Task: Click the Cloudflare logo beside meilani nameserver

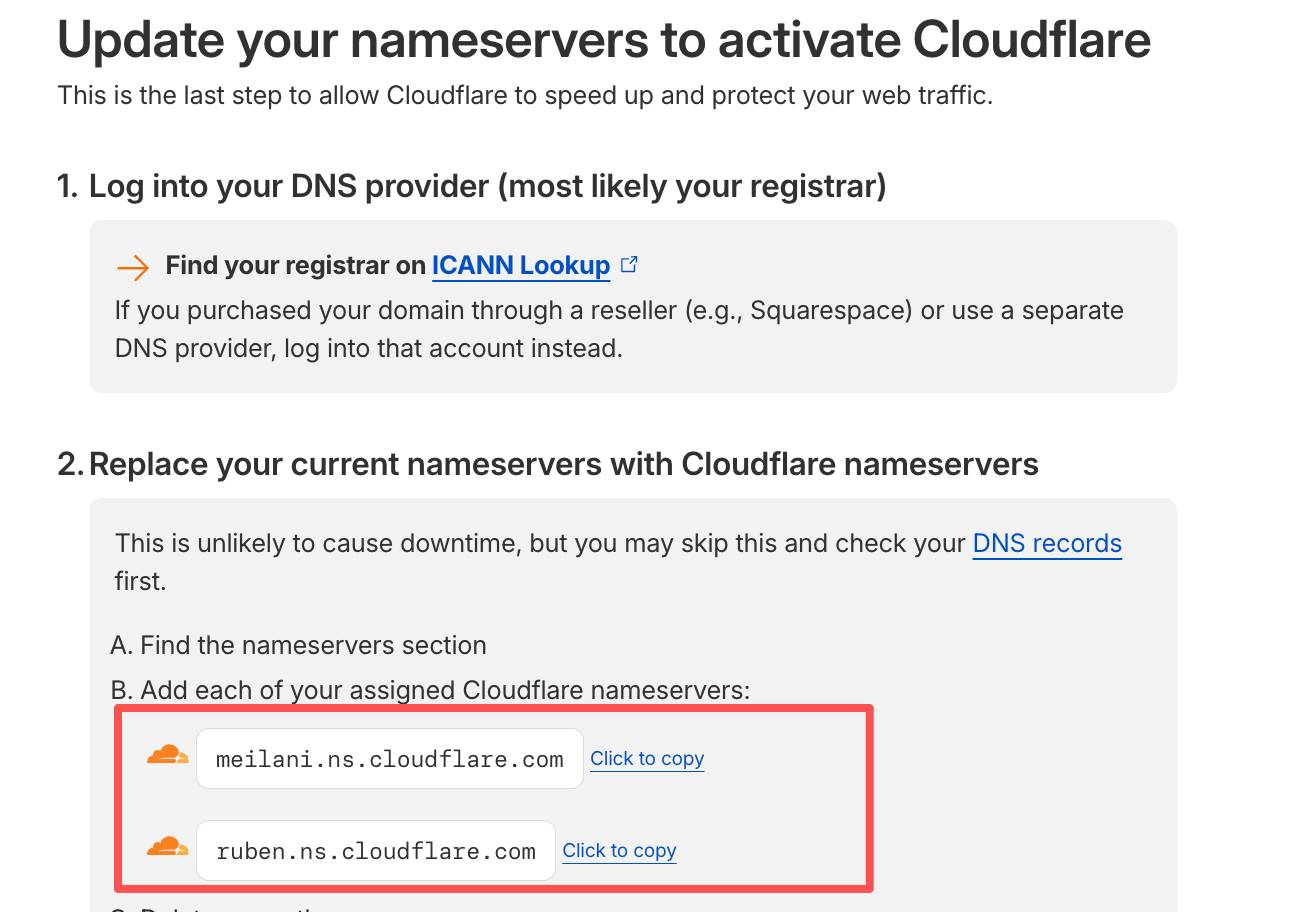Action: [167, 755]
